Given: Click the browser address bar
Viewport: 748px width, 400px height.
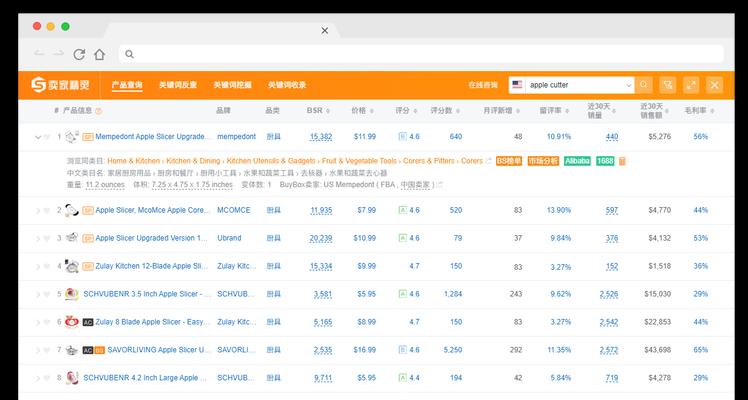Looking at the screenshot, I should [421, 54].
